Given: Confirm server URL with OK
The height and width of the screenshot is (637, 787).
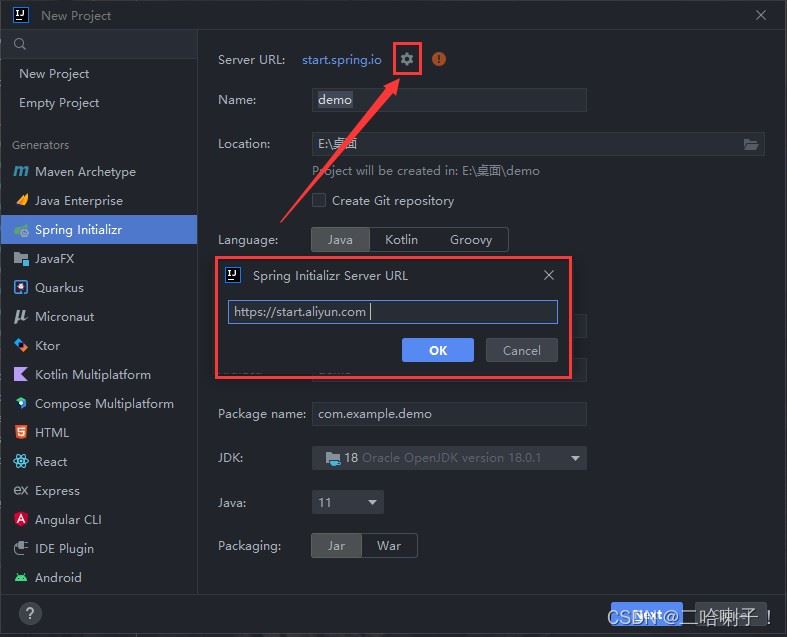Looking at the screenshot, I should (x=438, y=350).
